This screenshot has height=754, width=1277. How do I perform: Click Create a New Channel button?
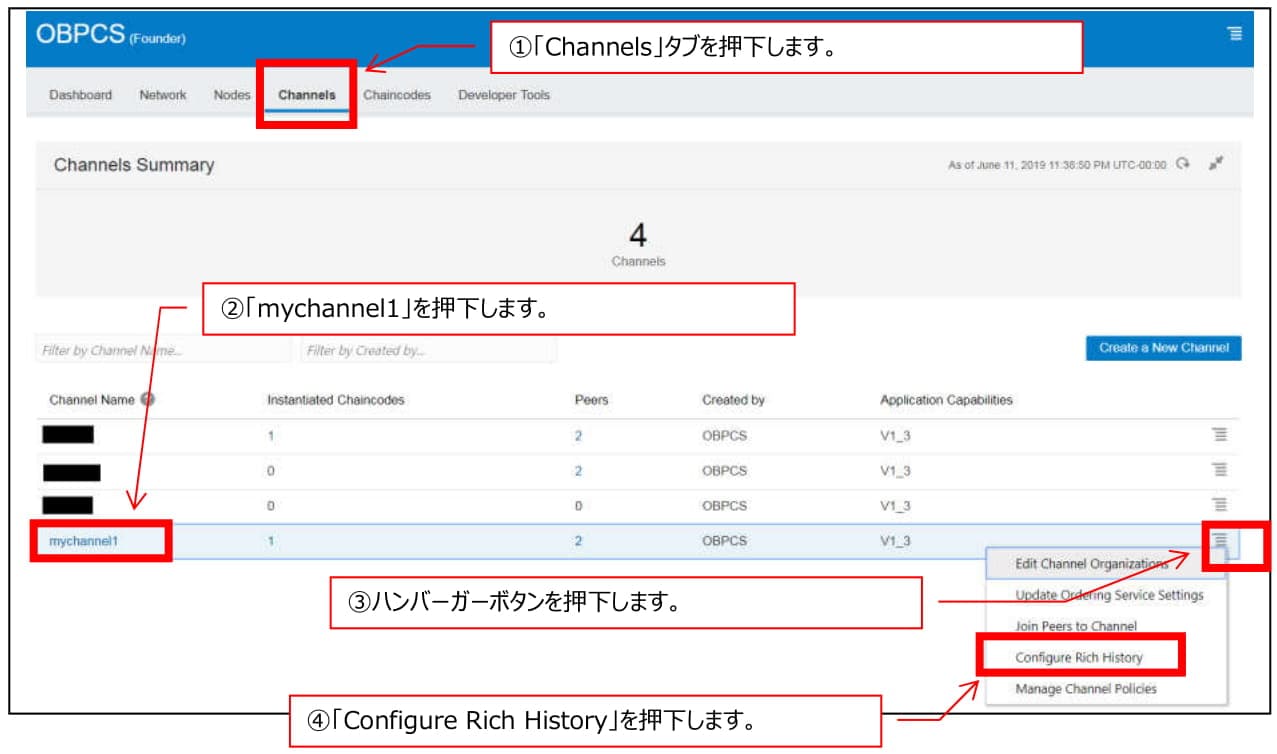point(1164,348)
